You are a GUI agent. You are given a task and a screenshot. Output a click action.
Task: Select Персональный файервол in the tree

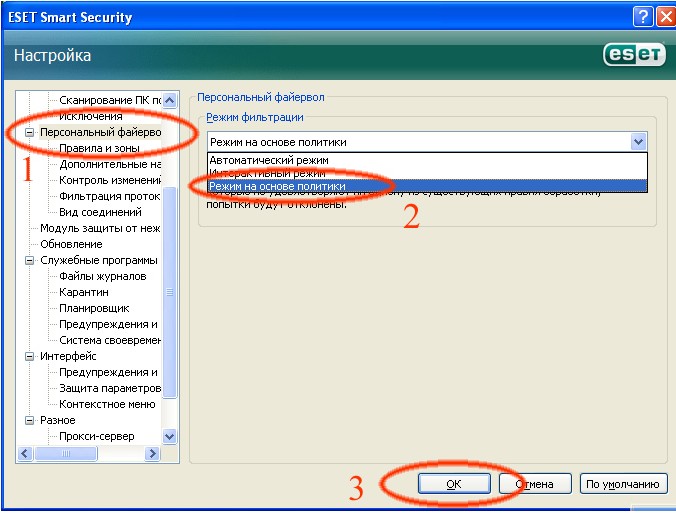100,132
